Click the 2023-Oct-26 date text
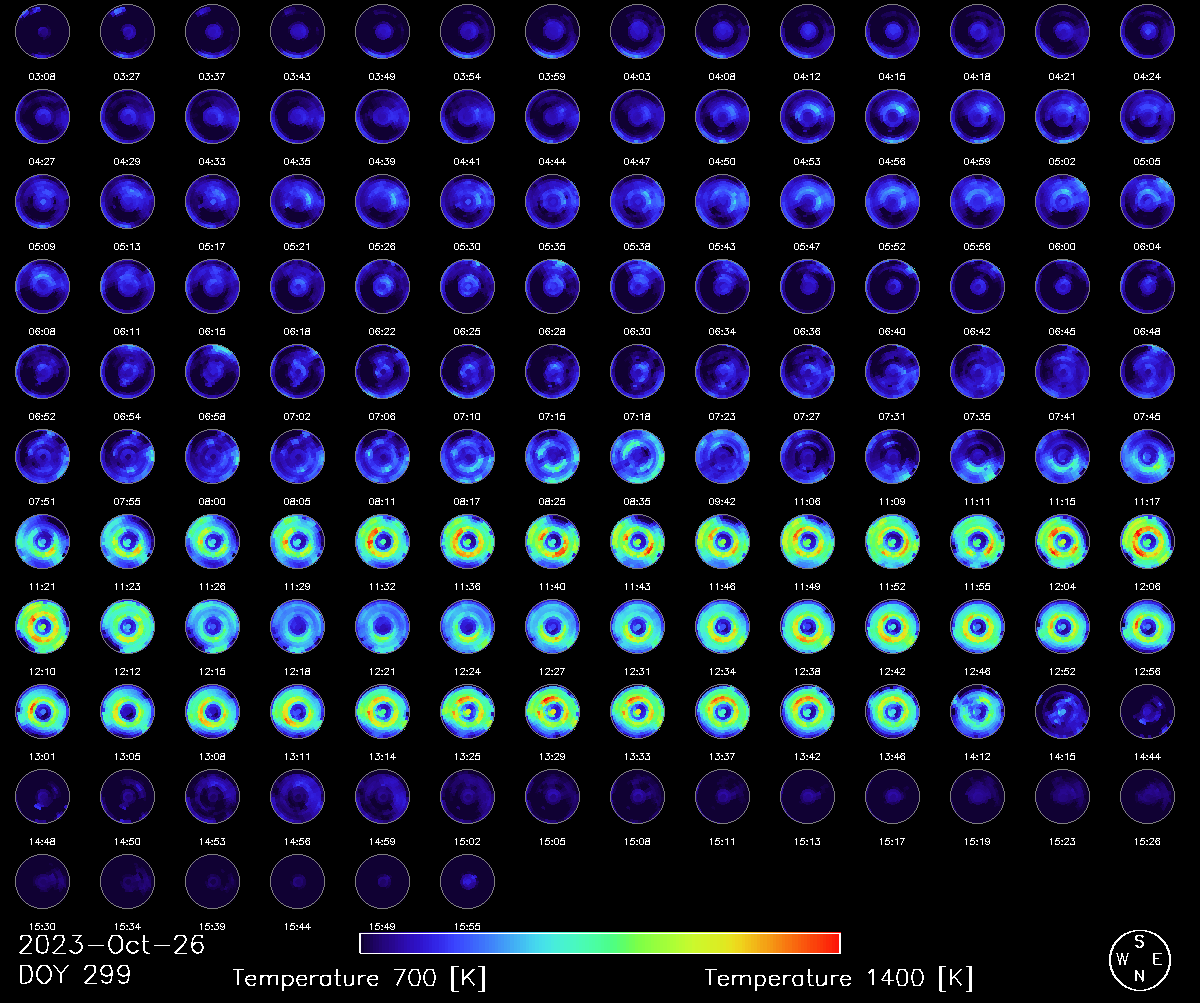Image resolution: width=1200 pixels, height=1003 pixels. pos(111,945)
